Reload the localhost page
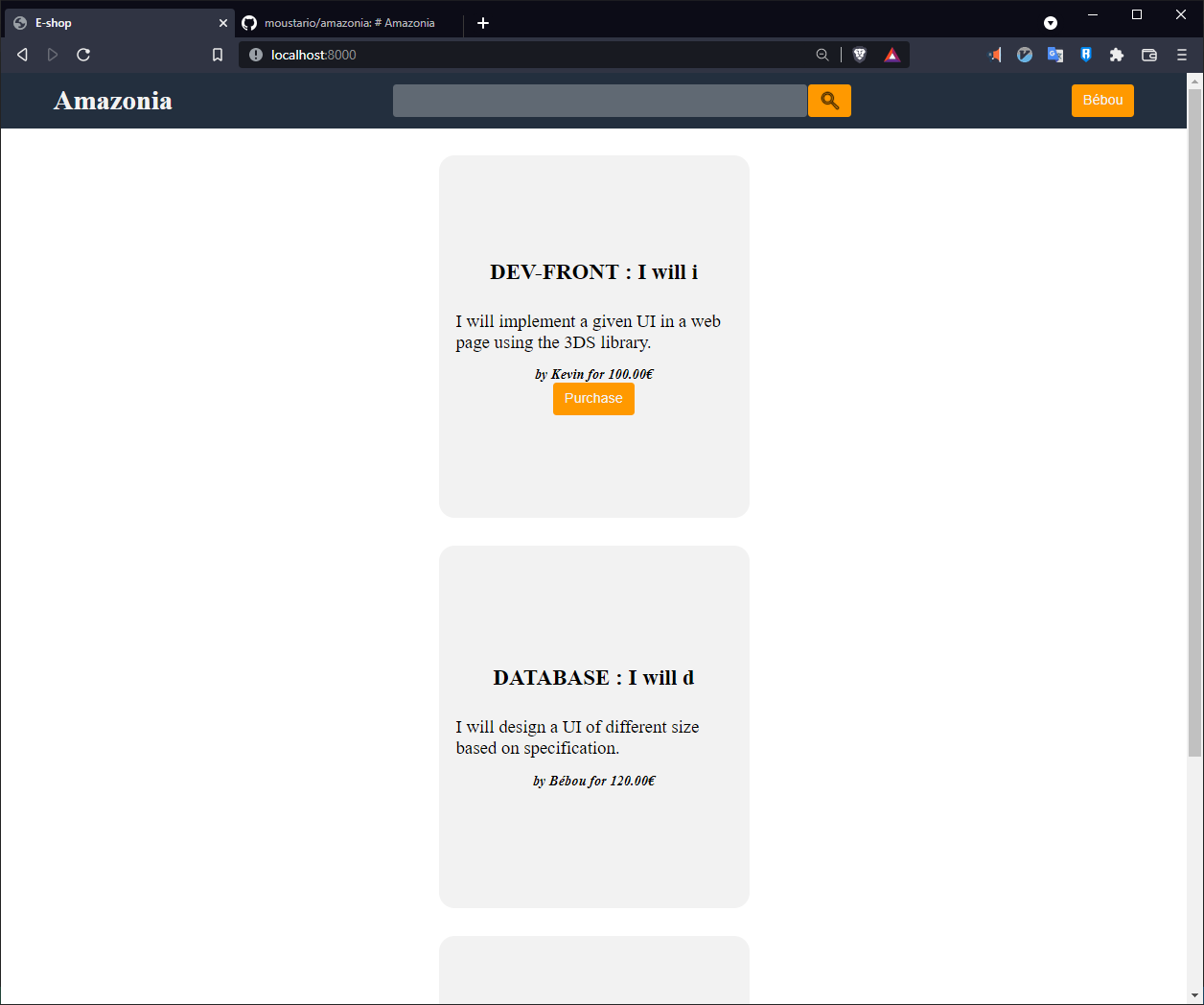Image resolution: width=1204 pixels, height=1005 pixels. click(x=83, y=55)
